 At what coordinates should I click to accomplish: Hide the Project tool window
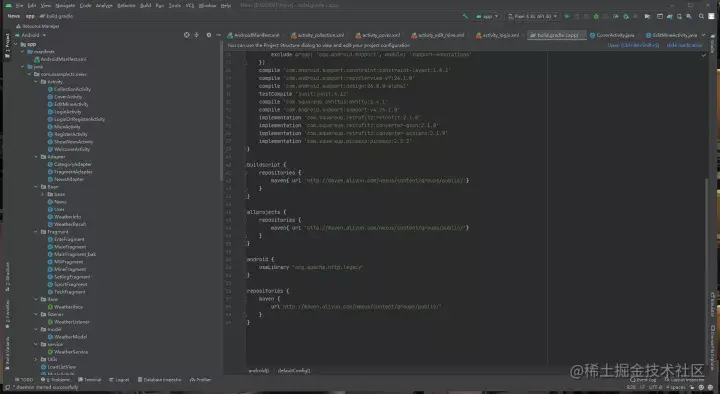click(219, 35)
